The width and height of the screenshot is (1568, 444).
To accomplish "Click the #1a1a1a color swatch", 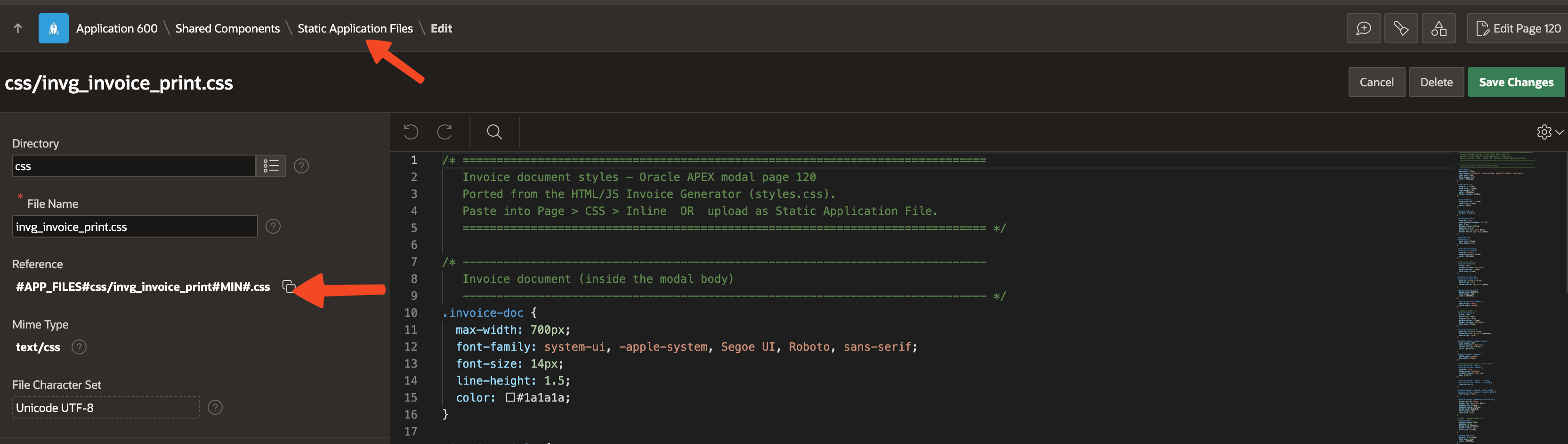I will (x=510, y=397).
